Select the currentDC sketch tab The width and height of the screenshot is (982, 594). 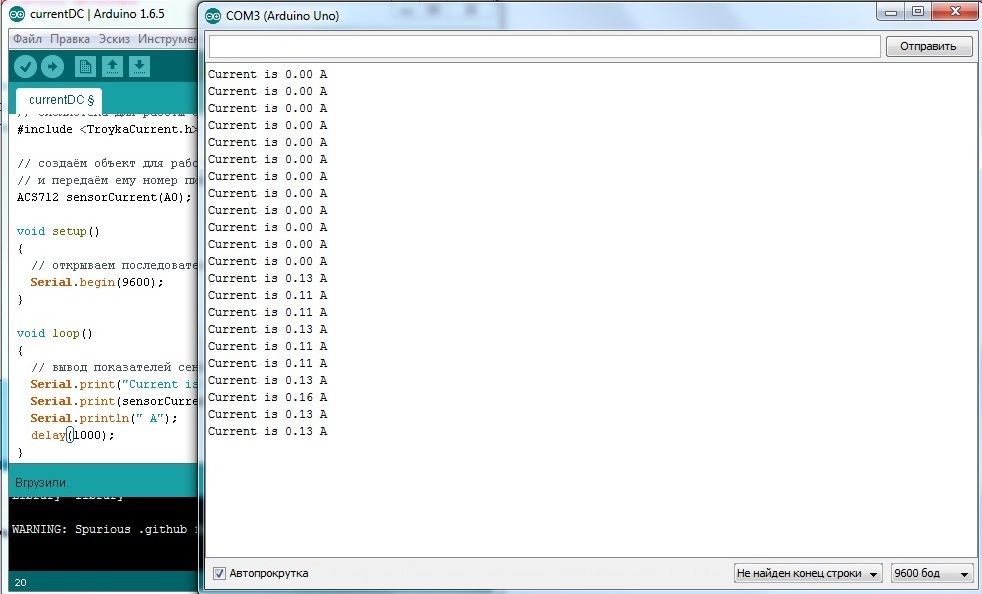point(61,100)
